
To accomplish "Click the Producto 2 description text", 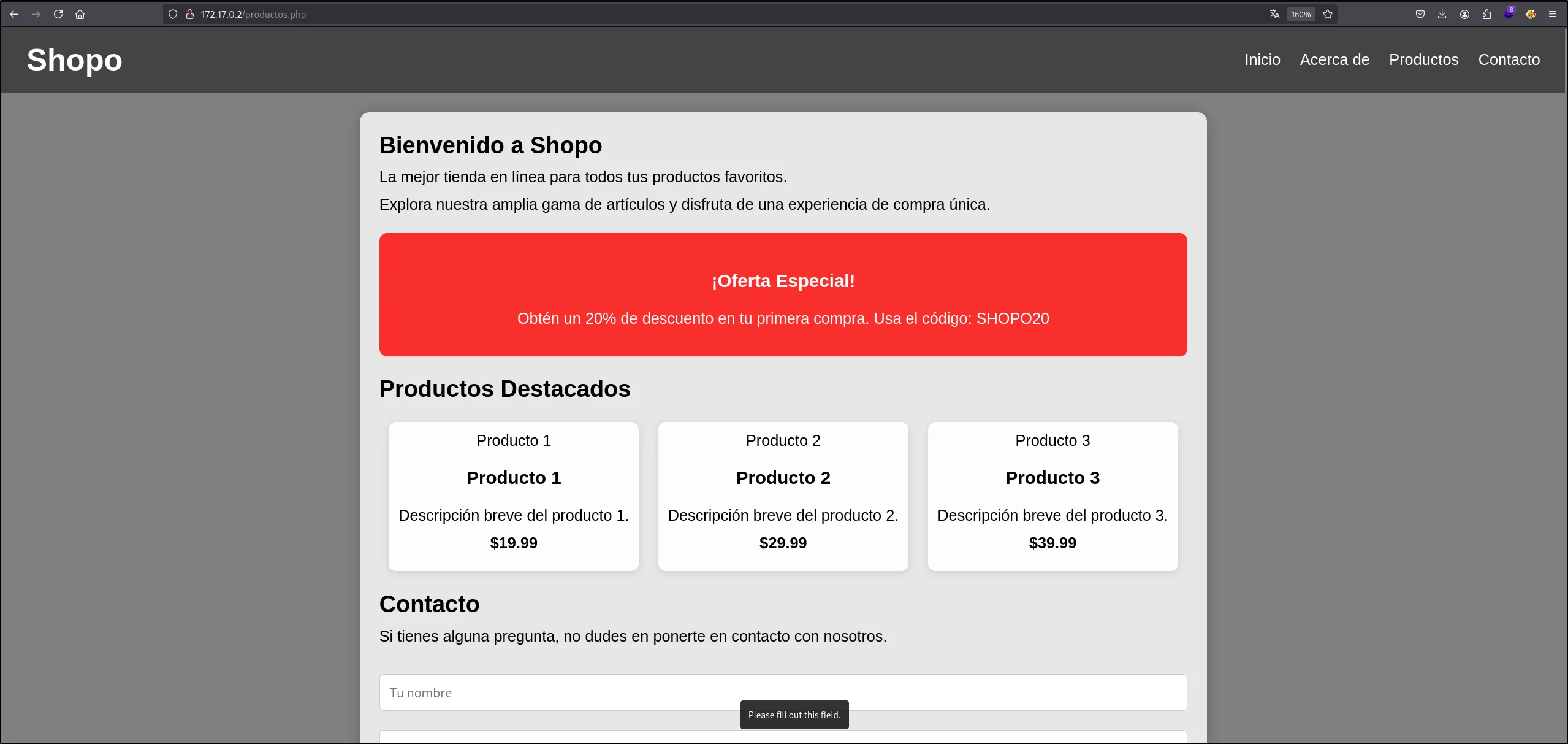I will (783, 515).
